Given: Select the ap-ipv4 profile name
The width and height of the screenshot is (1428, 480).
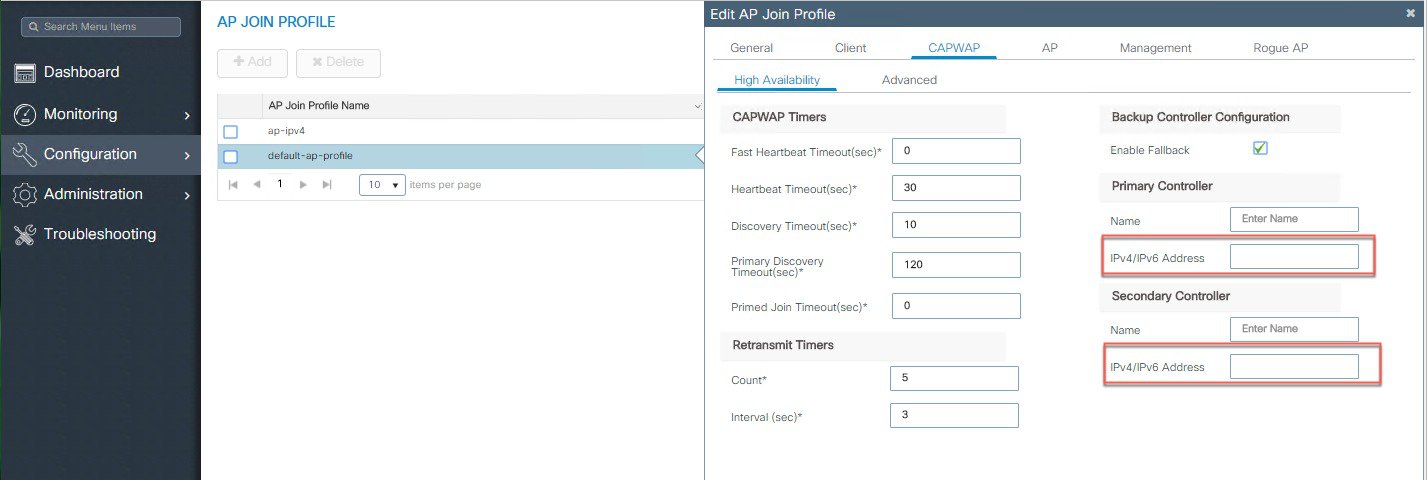Looking at the screenshot, I should (x=286, y=131).
